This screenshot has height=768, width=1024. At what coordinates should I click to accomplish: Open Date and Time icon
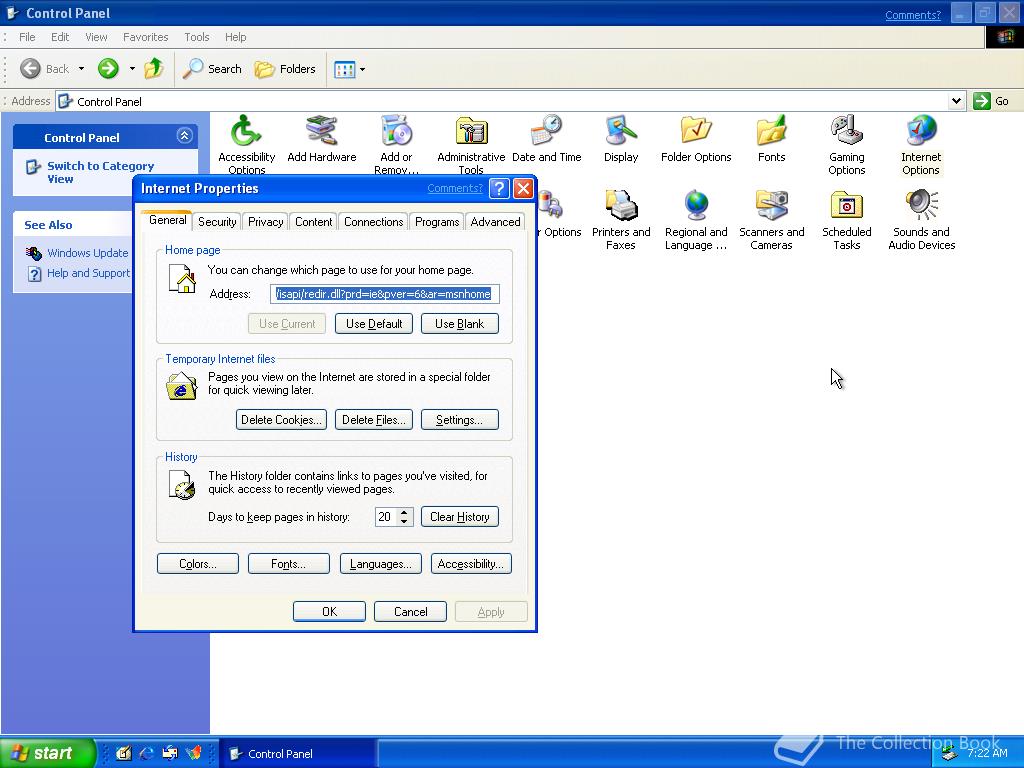pos(547,138)
